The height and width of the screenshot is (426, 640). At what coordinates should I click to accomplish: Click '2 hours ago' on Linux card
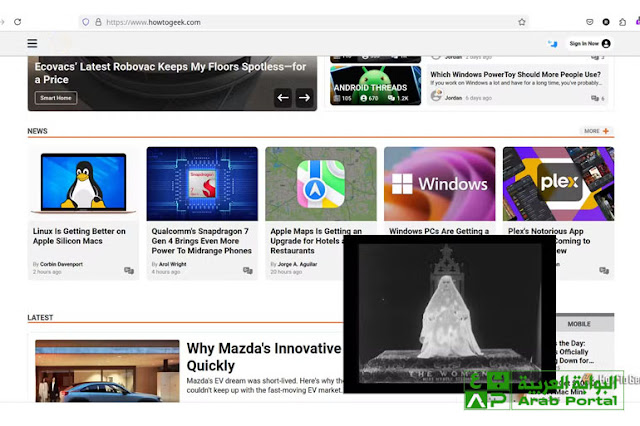point(47,272)
